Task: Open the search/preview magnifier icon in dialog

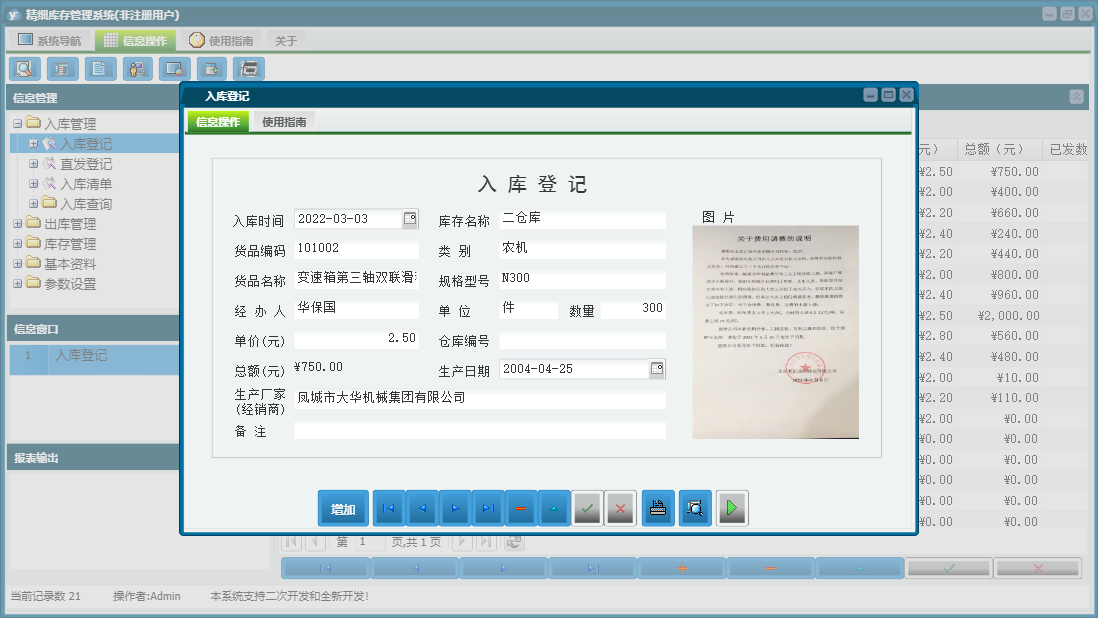Action: point(694,509)
